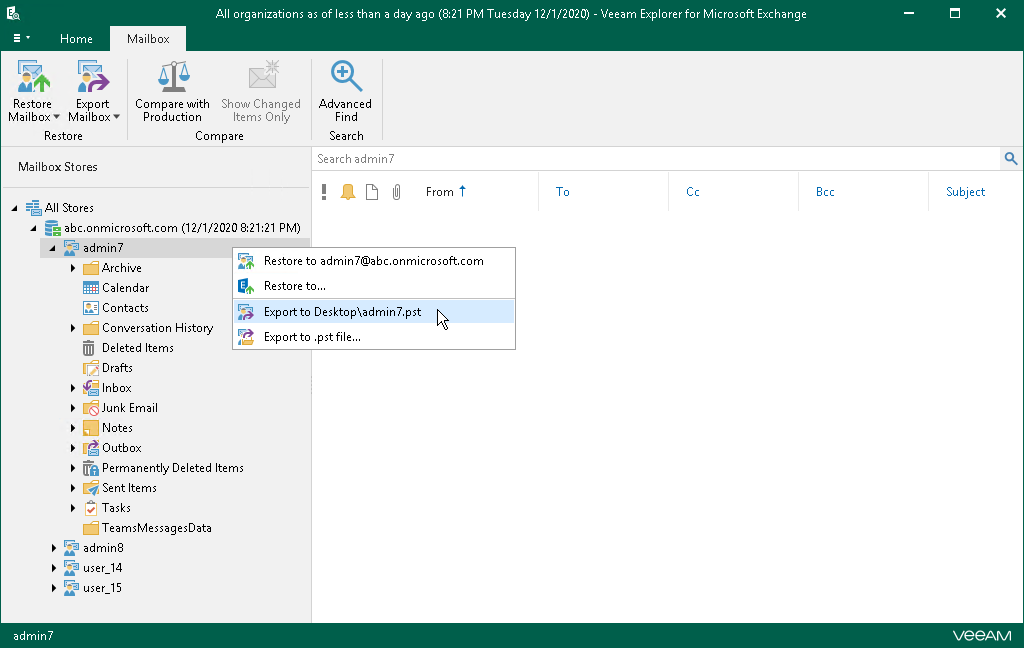Choose Export to .pst file...

(374, 337)
